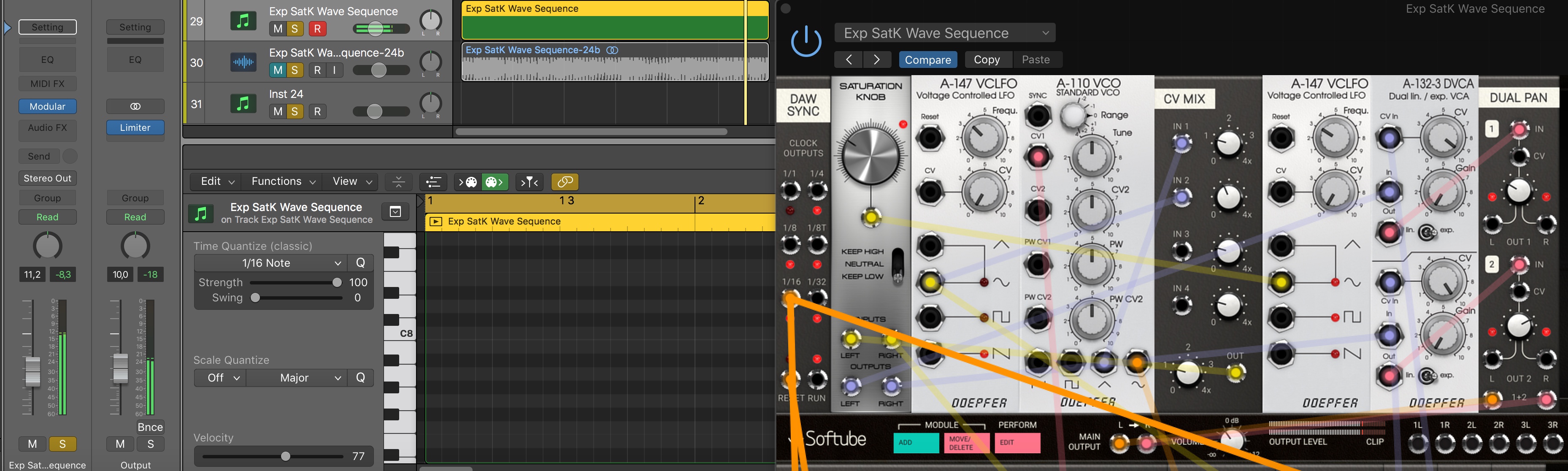Click the ADD module button

916,442
